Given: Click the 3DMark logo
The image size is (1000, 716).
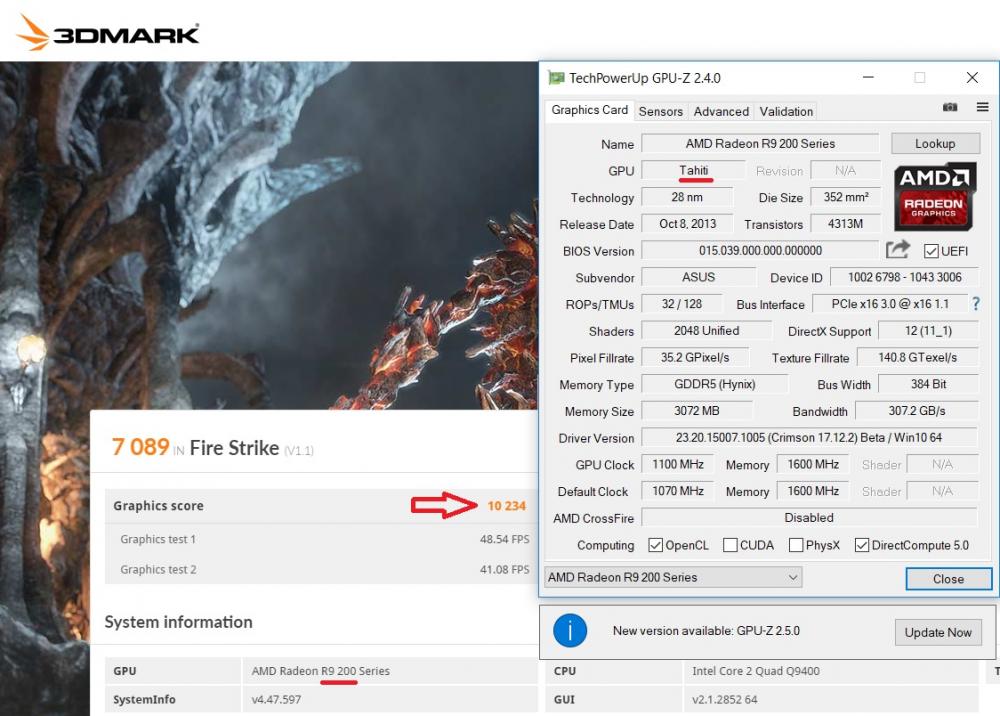Looking at the screenshot, I should [x=108, y=35].
